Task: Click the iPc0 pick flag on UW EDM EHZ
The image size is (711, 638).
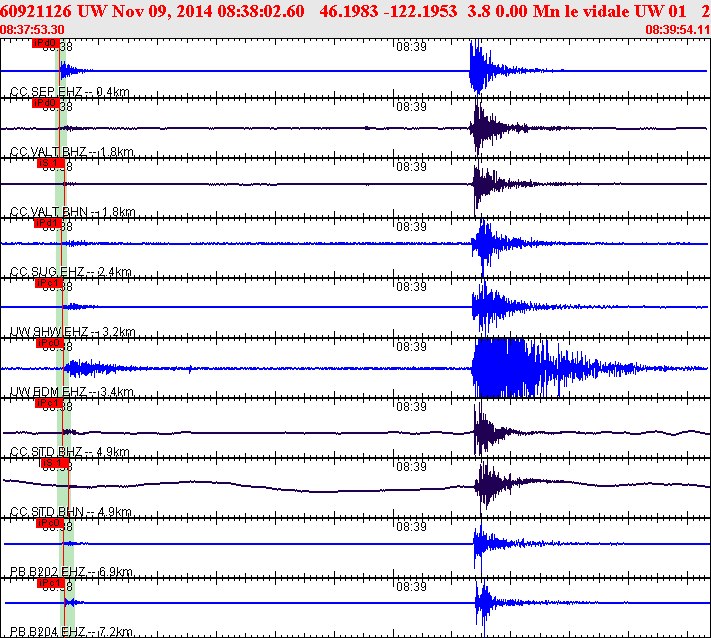Action: point(49,343)
